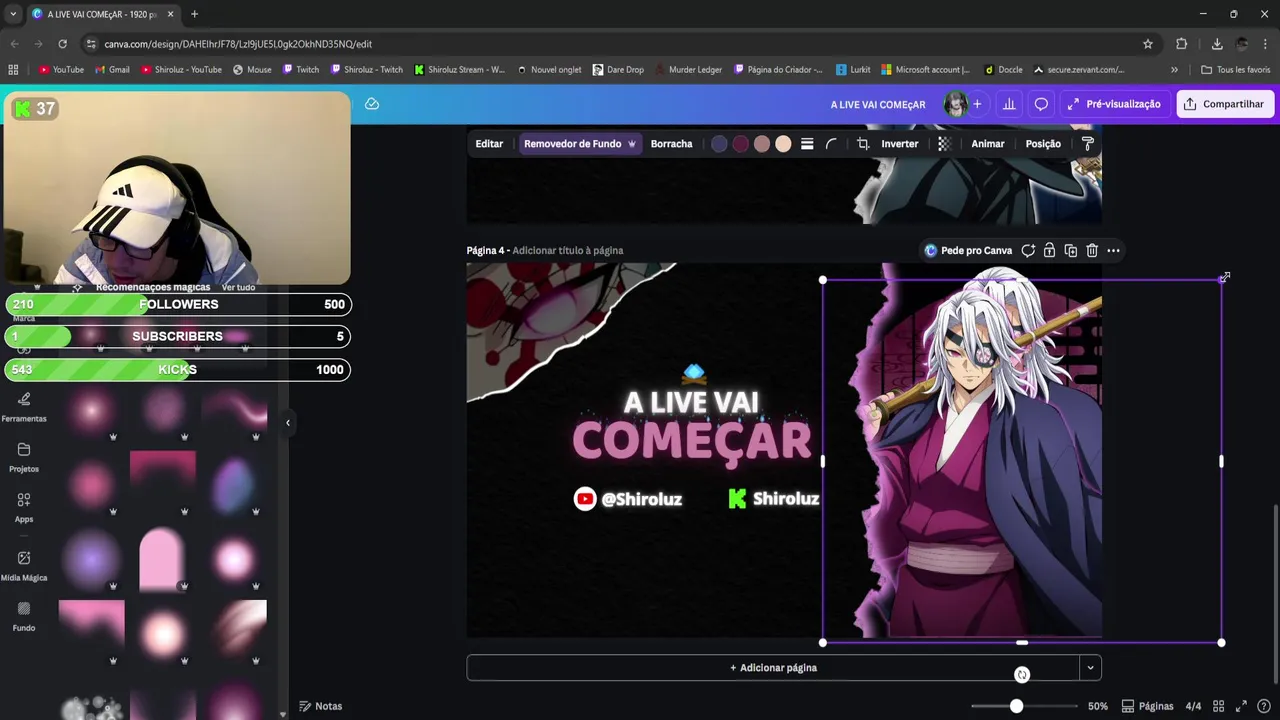
Task: Select the blue-purple oval blur thumbnail
Action: (234, 484)
